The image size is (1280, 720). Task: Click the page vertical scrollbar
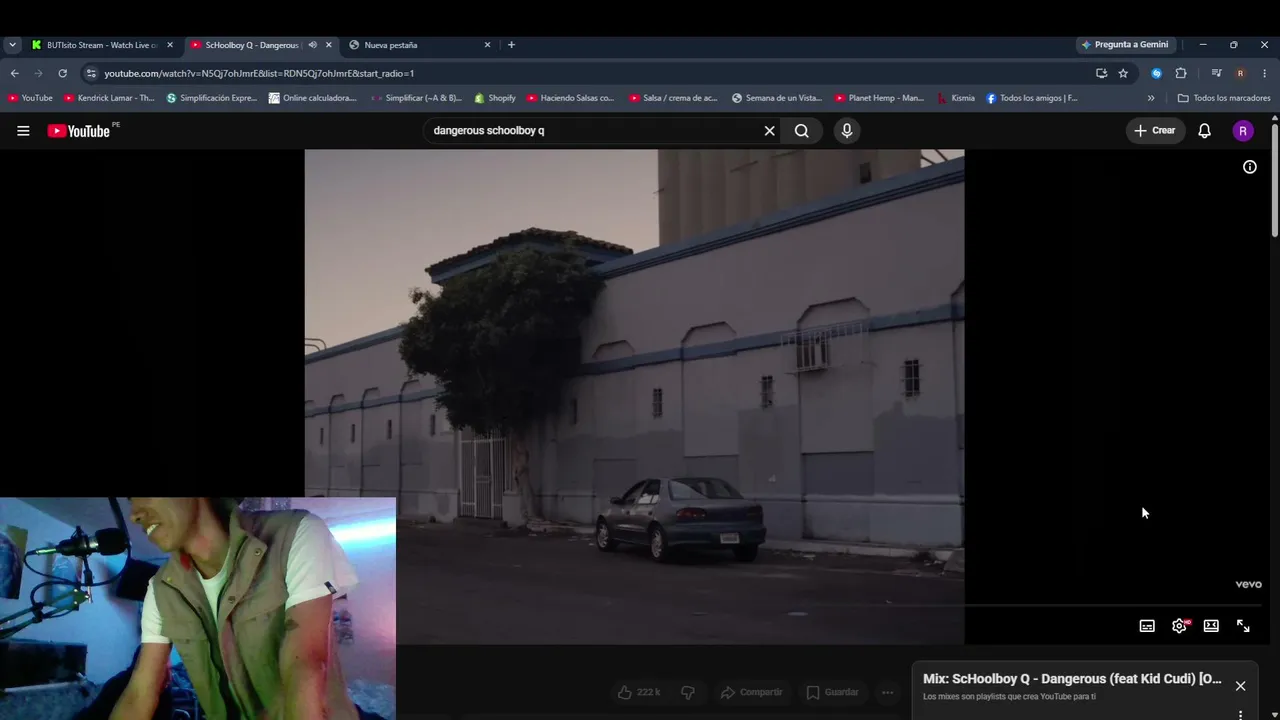[x=1275, y=180]
